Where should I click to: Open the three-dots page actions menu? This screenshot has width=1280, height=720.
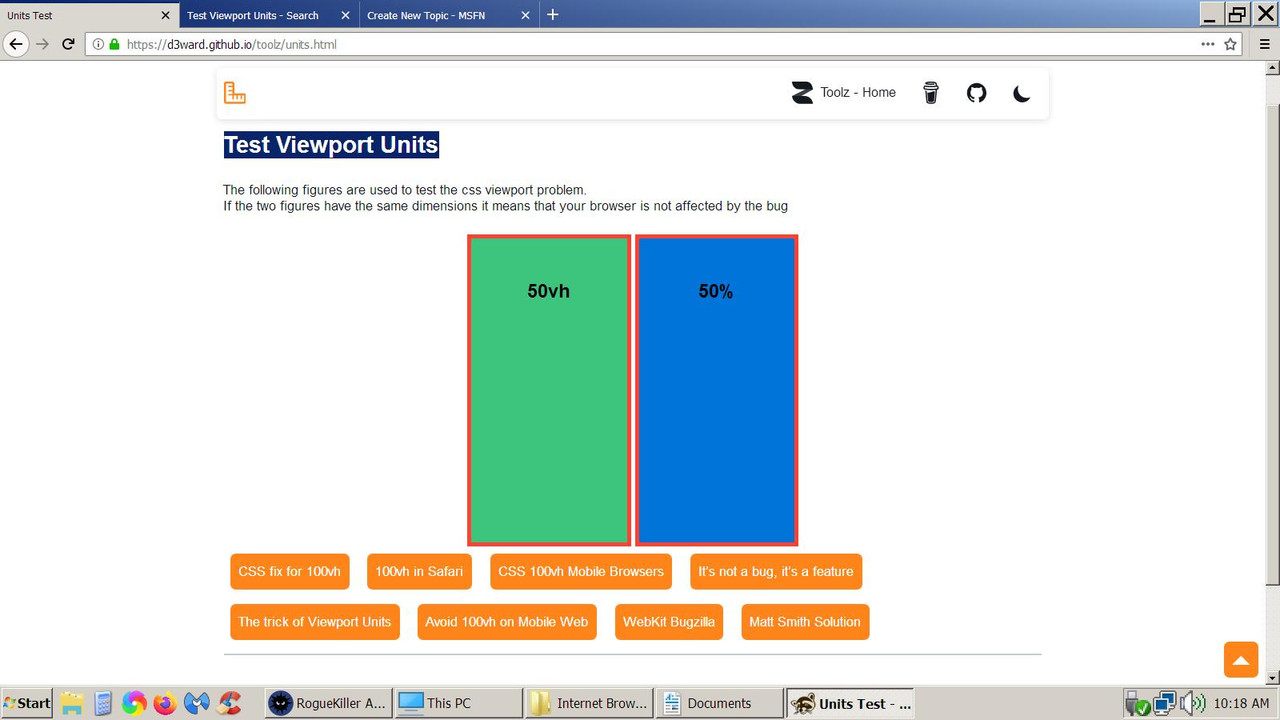(1208, 44)
